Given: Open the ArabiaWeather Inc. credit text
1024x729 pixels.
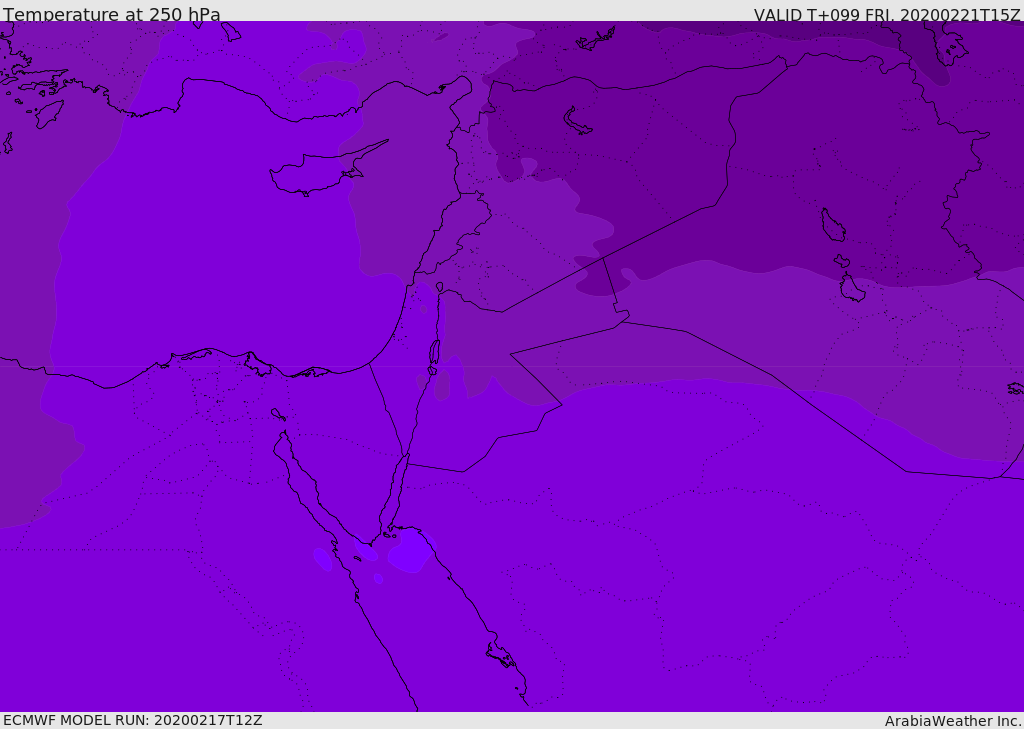Looking at the screenshot, I should [x=953, y=720].
